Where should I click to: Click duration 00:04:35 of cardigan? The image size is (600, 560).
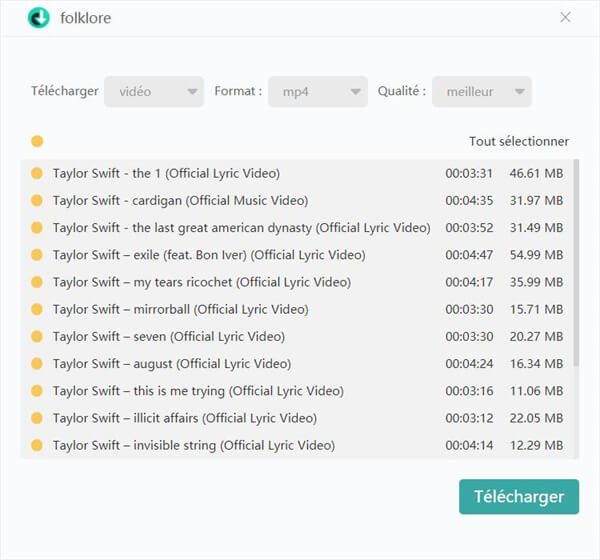click(469, 201)
